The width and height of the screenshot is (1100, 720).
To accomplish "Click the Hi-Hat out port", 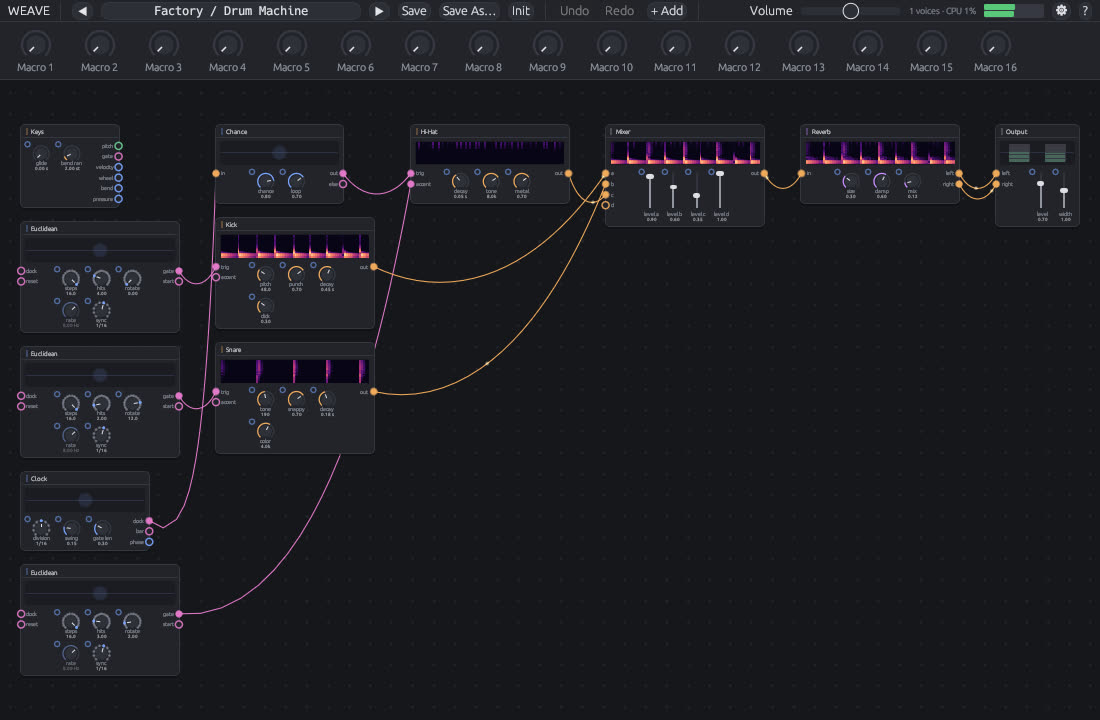I will pyautogui.click(x=568, y=173).
